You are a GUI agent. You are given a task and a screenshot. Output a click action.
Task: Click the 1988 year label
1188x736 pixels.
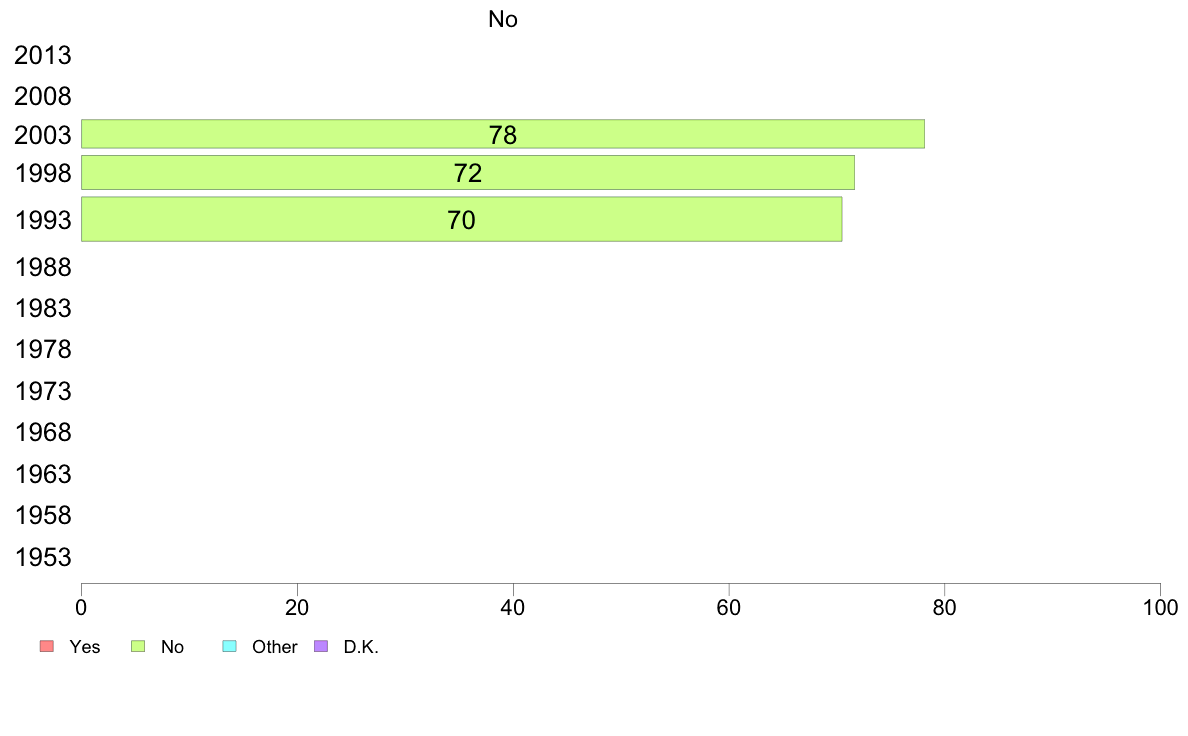click(x=43, y=268)
